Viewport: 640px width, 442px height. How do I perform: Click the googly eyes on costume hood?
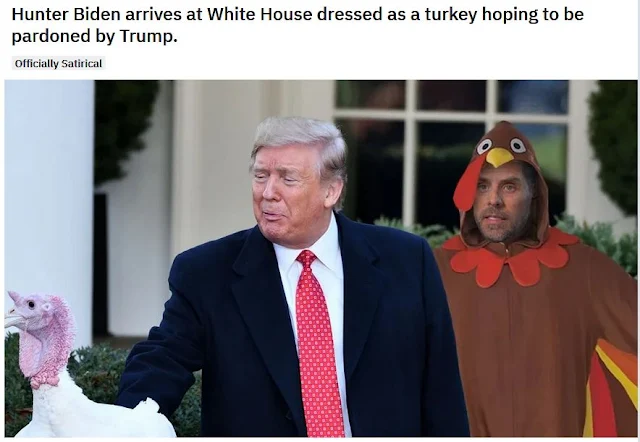(x=501, y=145)
